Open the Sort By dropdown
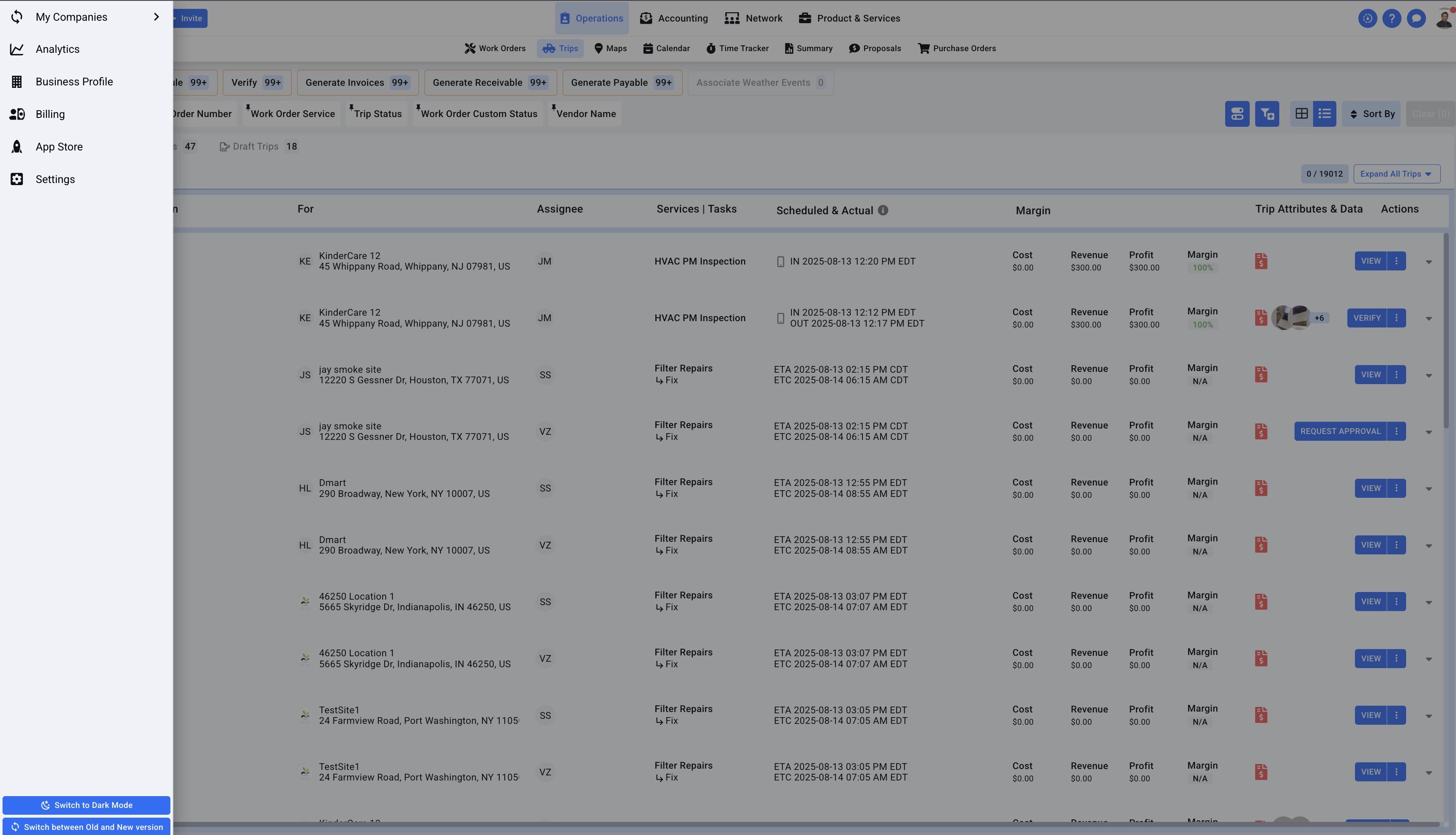Viewport: 1456px width, 835px height. [x=1371, y=114]
